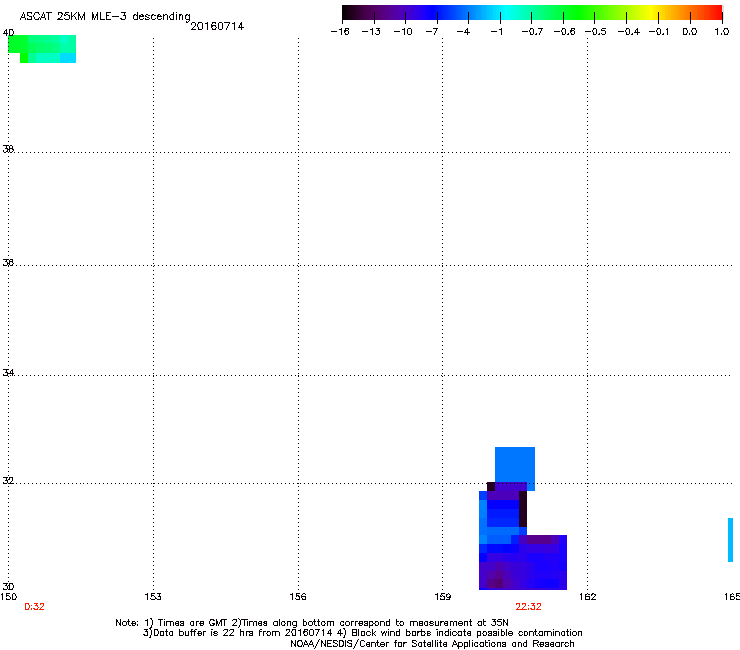Click the -7 color scale label

[x=432, y=32]
